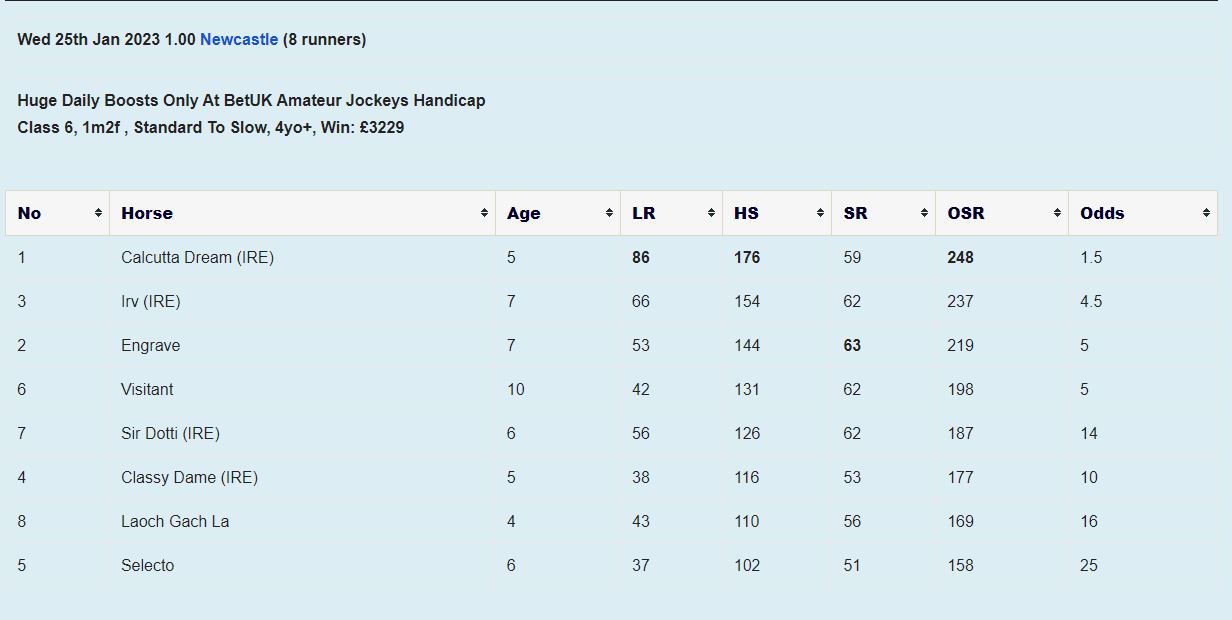Click the sort arrows in the Odds column
This screenshot has width=1232, height=620.
coord(1206,213)
